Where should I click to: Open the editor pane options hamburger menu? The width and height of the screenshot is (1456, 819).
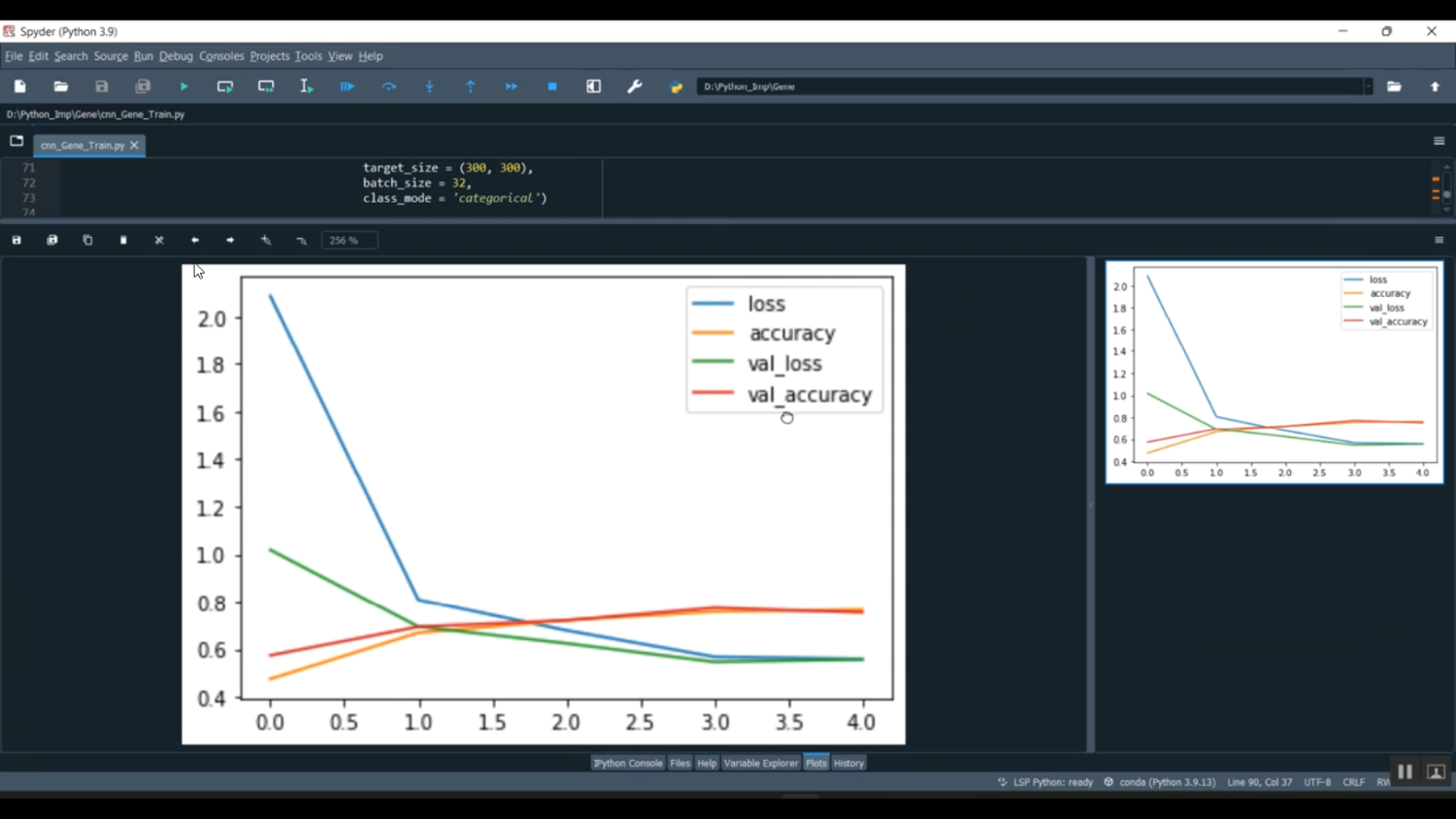(x=1439, y=141)
